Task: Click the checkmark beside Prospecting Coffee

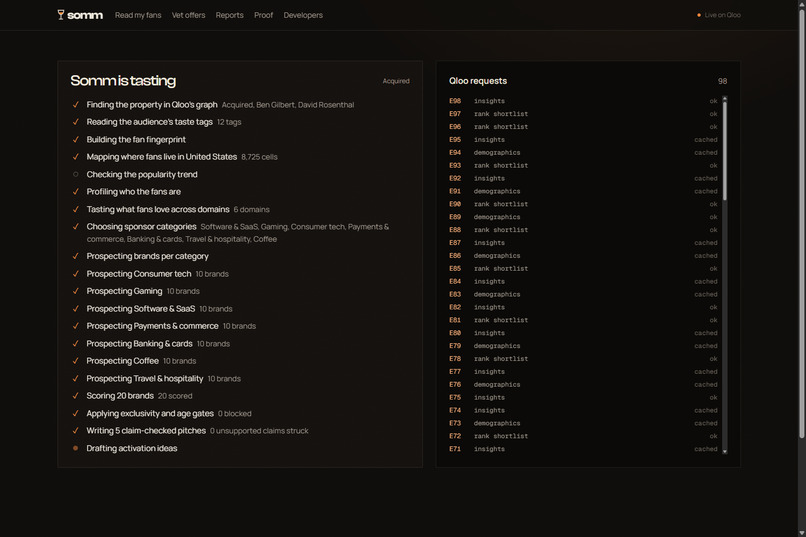Action: (76, 361)
